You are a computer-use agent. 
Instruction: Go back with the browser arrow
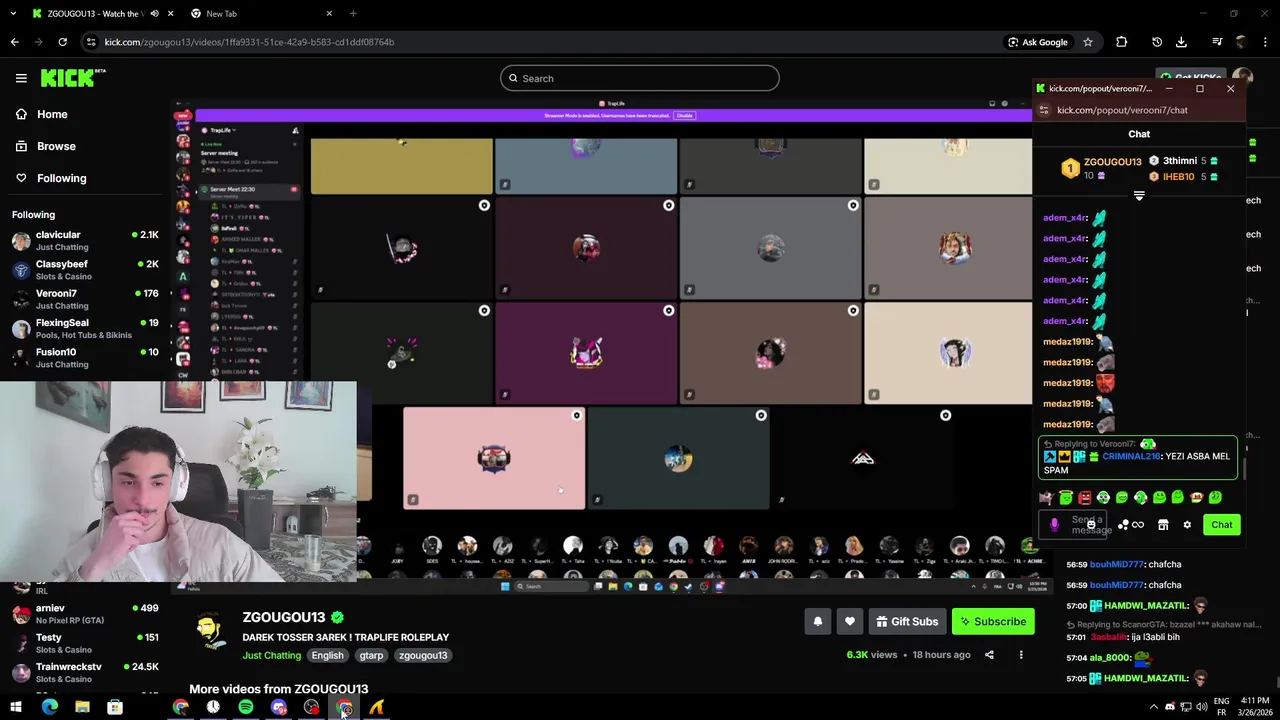point(14,42)
